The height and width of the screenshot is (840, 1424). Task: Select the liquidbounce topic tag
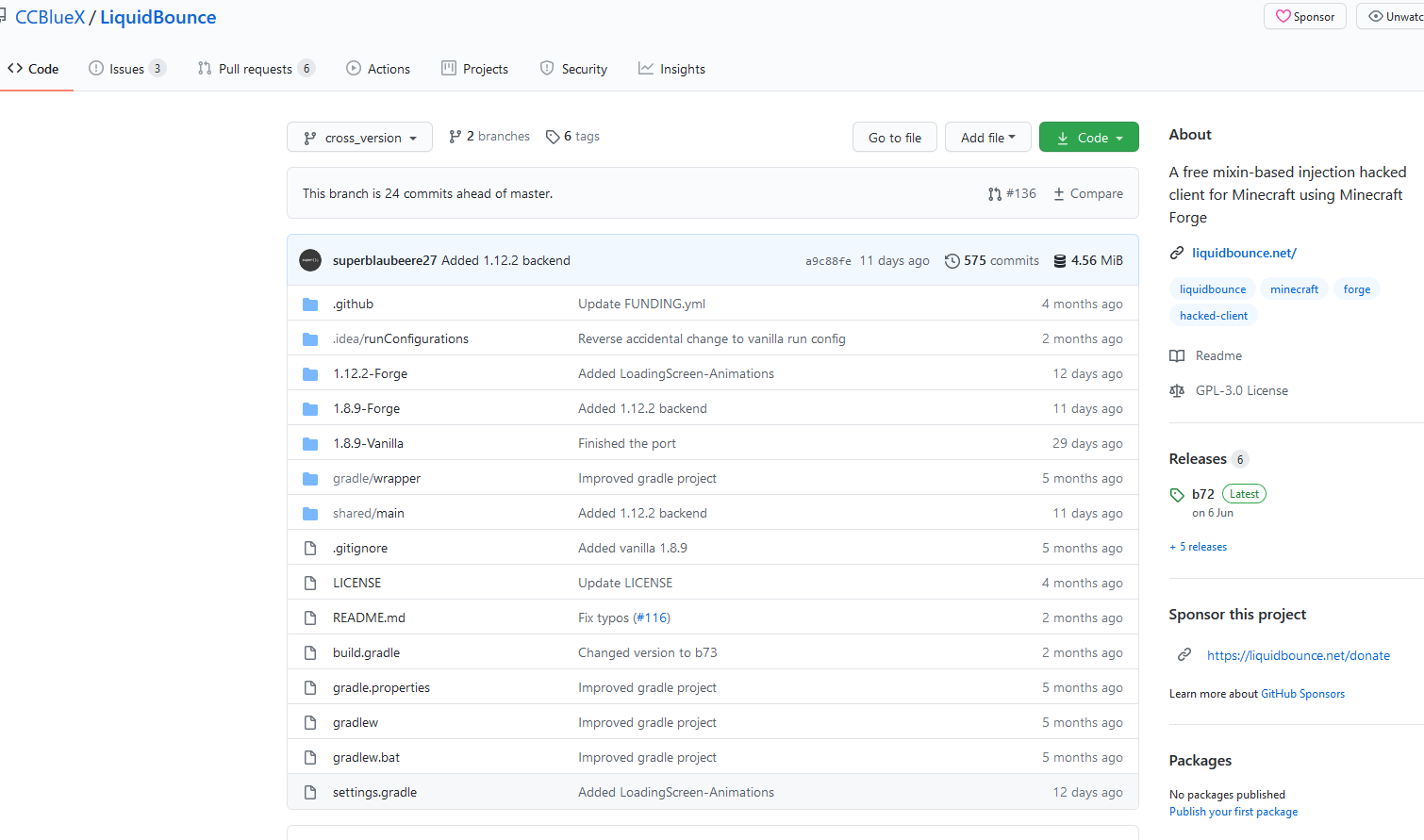pos(1213,289)
